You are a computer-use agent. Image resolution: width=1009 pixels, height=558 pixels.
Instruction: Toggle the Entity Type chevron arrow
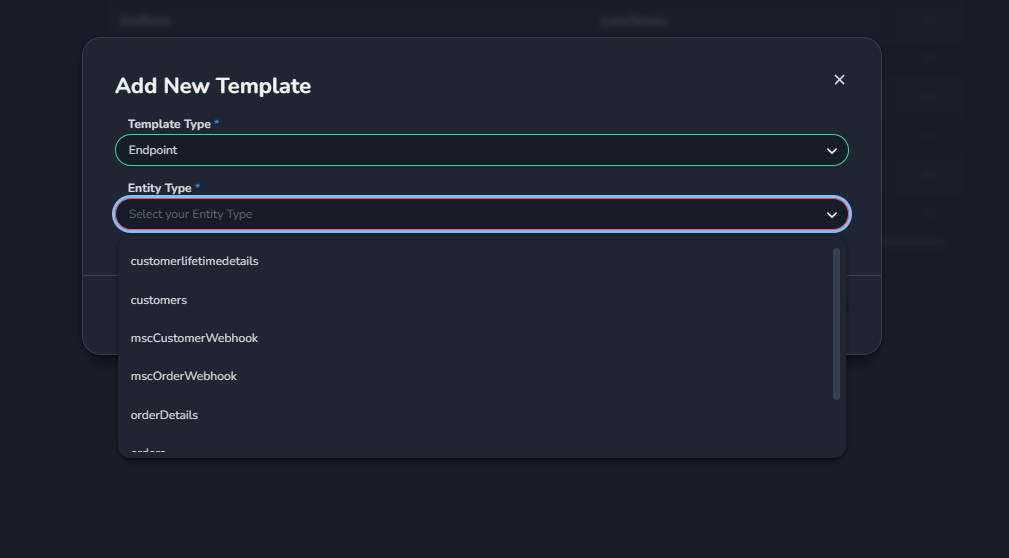(x=831, y=215)
